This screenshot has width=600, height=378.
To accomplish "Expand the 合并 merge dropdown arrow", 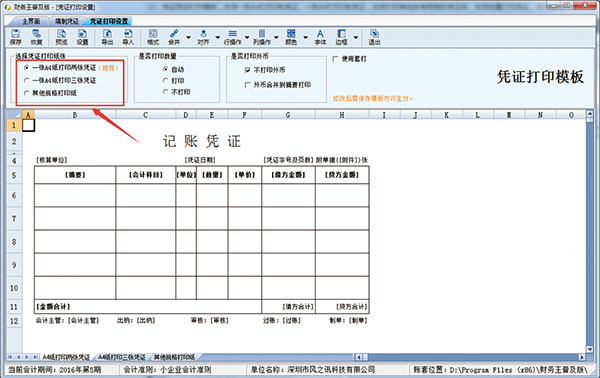I will 188,37.
